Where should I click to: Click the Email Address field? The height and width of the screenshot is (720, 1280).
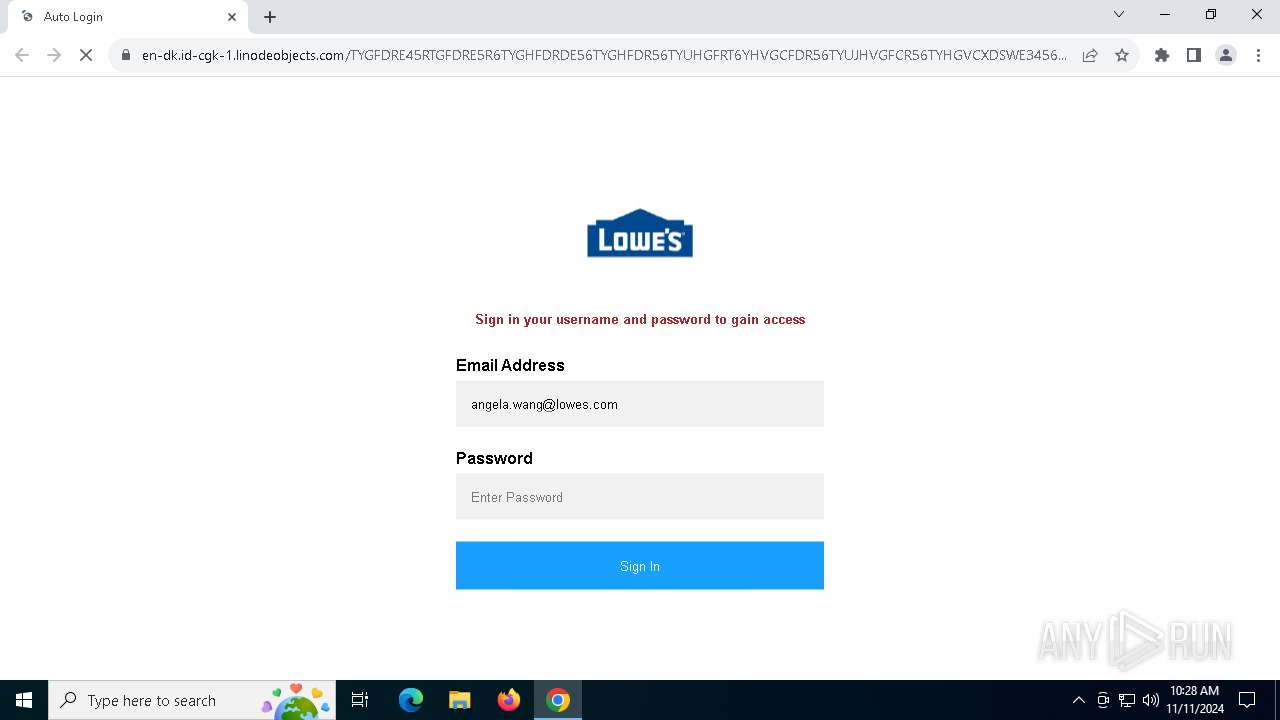click(x=640, y=404)
